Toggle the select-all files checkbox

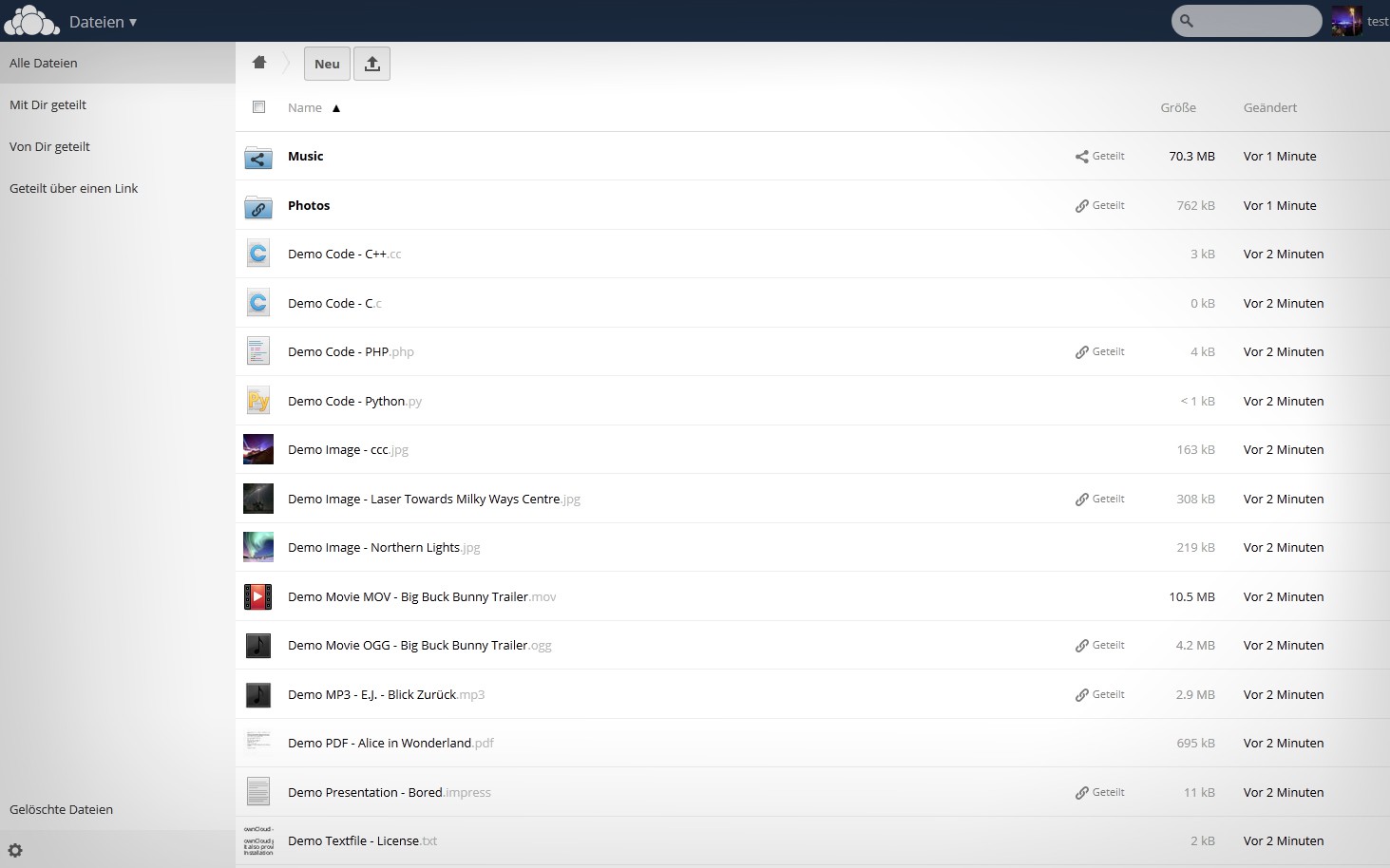click(x=258, y=107)
